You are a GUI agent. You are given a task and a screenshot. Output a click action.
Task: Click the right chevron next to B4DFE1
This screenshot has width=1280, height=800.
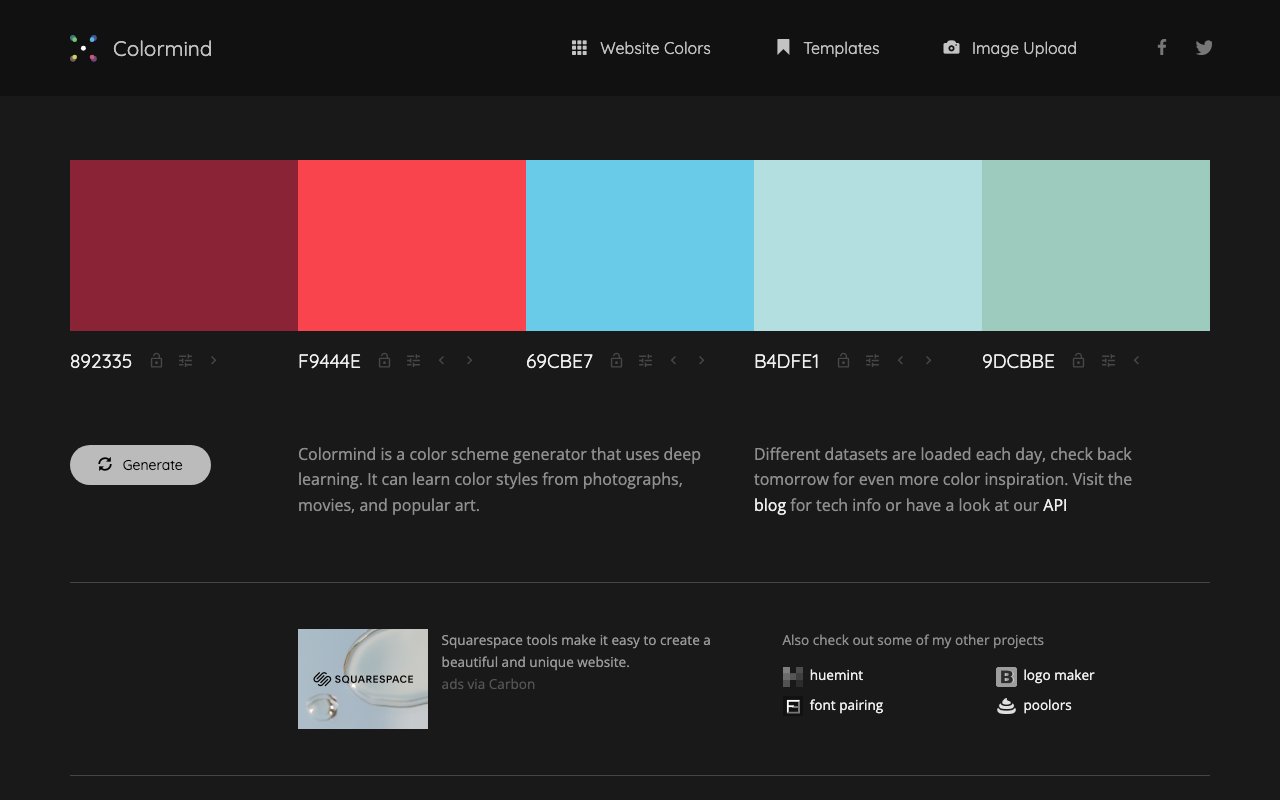coord(929,360)
